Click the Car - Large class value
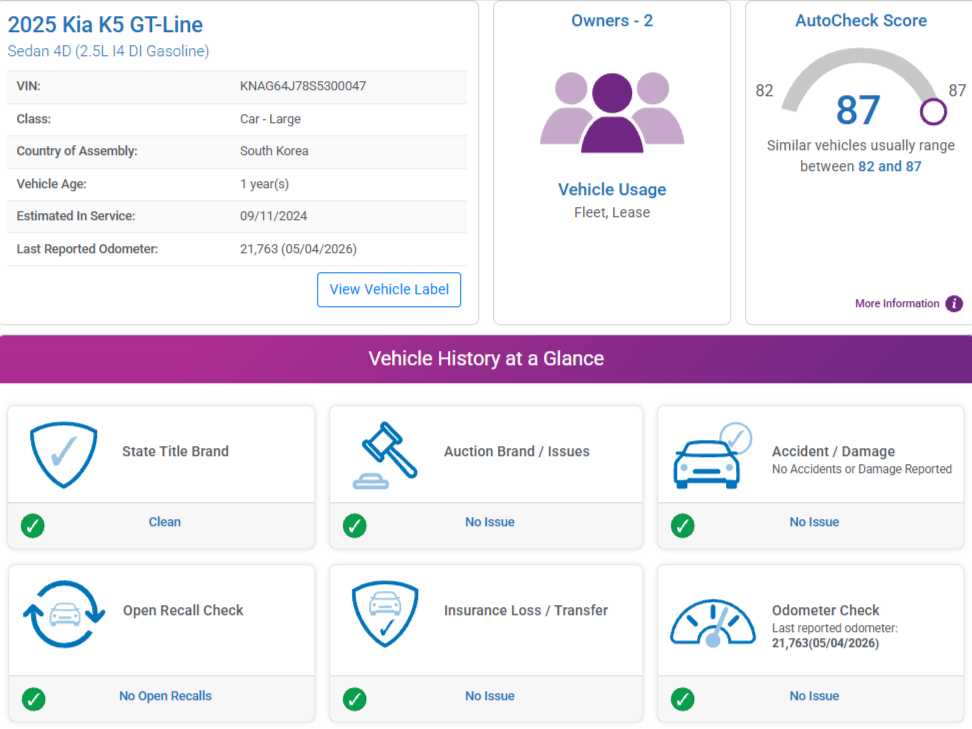This screenshot has height=729, width=972. tap(270, 119)
